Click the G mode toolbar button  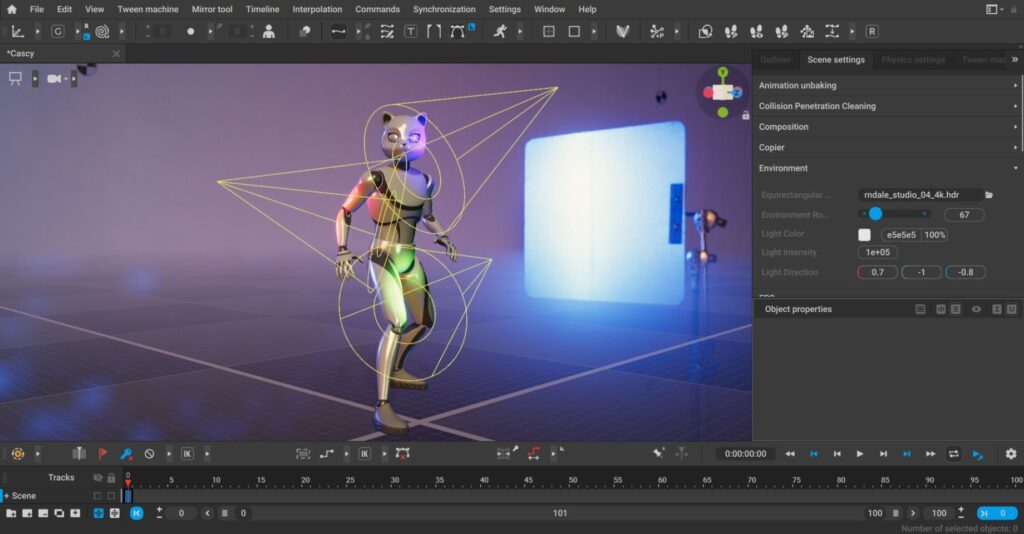[57, 31]
